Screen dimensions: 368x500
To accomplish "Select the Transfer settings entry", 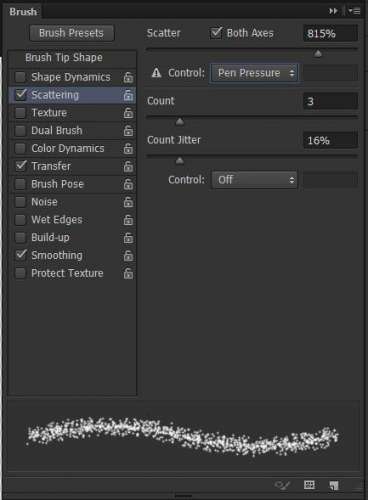I will (51, 166).
